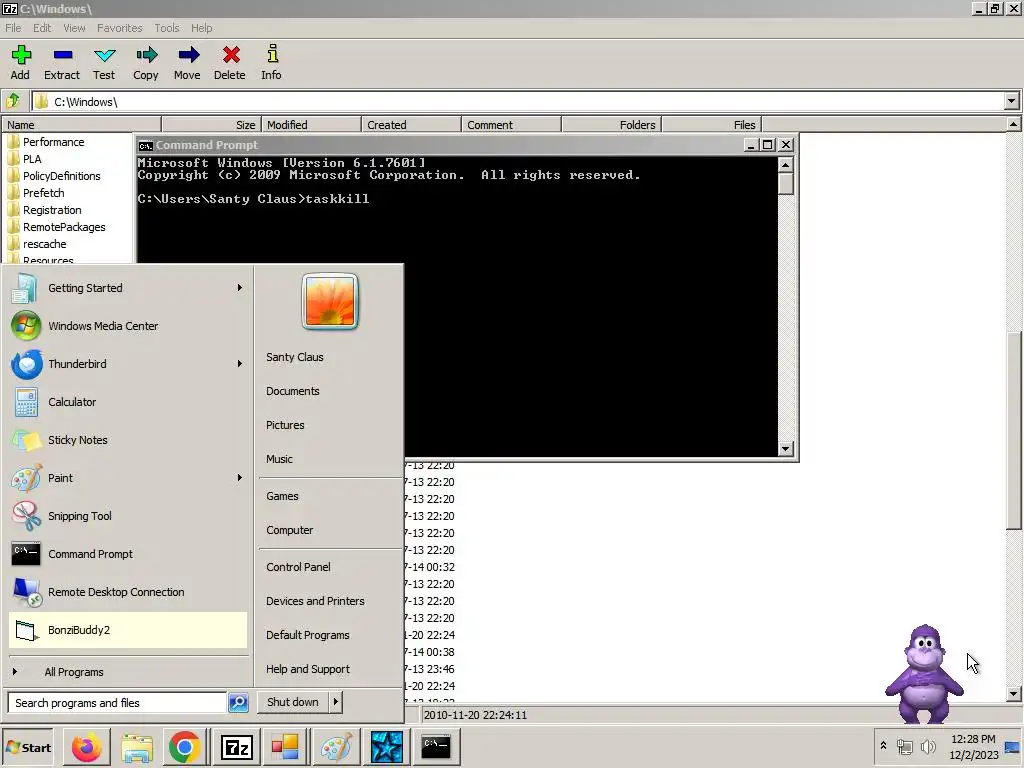
Task: Open Computer from Start menu
Action: click(x=289, y=530)
